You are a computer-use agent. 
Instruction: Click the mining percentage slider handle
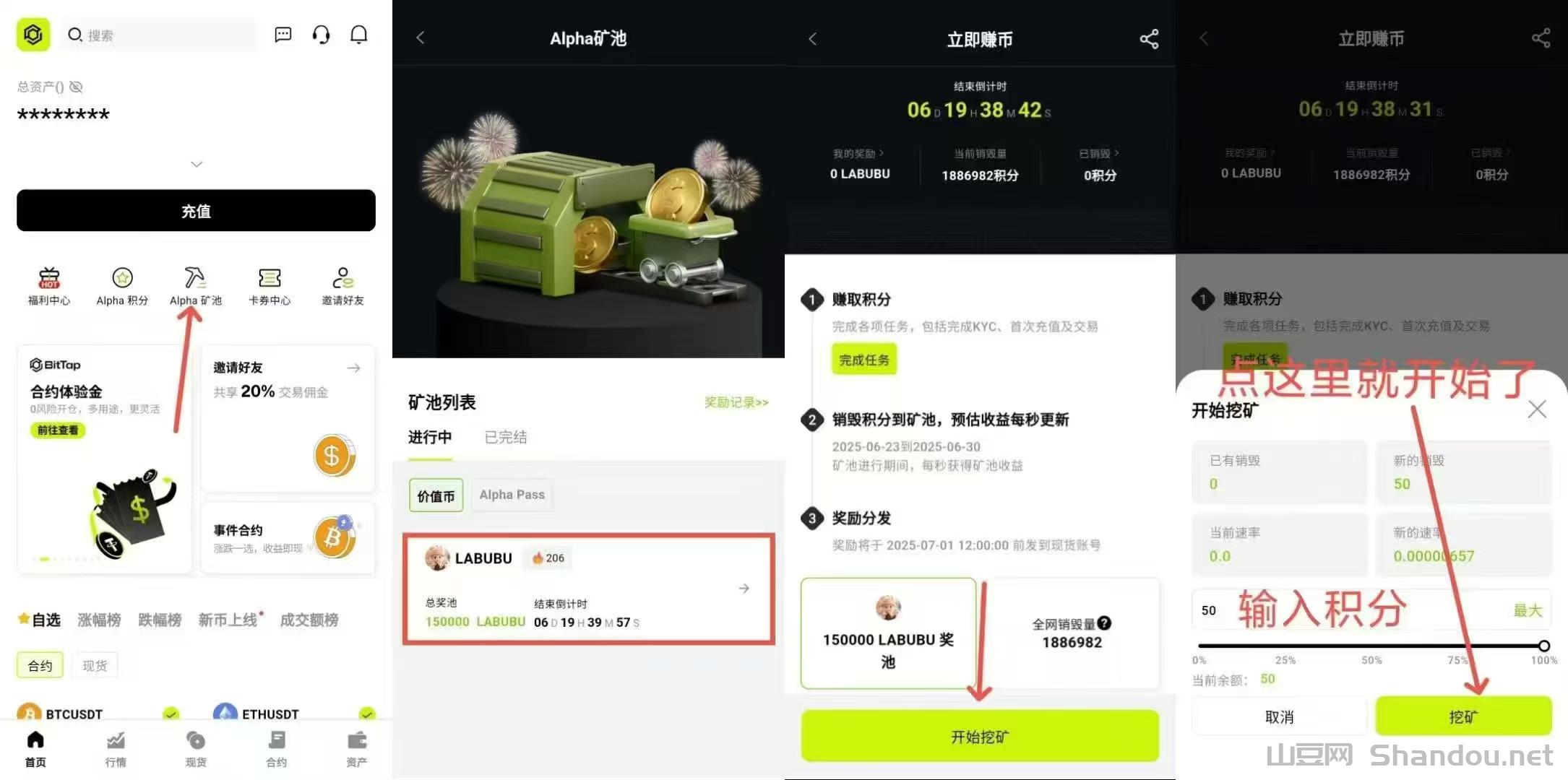pyautogui.click(x=1543, y=646)
